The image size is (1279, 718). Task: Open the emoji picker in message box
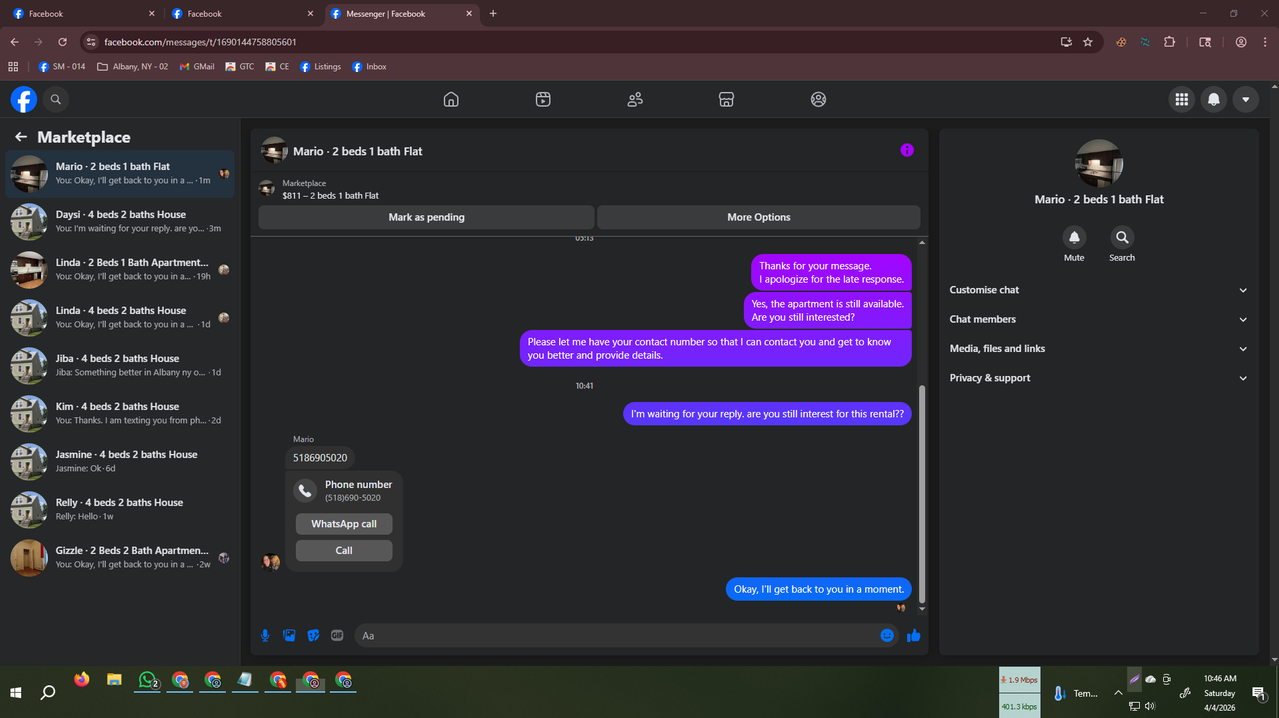tap(887, 635)
